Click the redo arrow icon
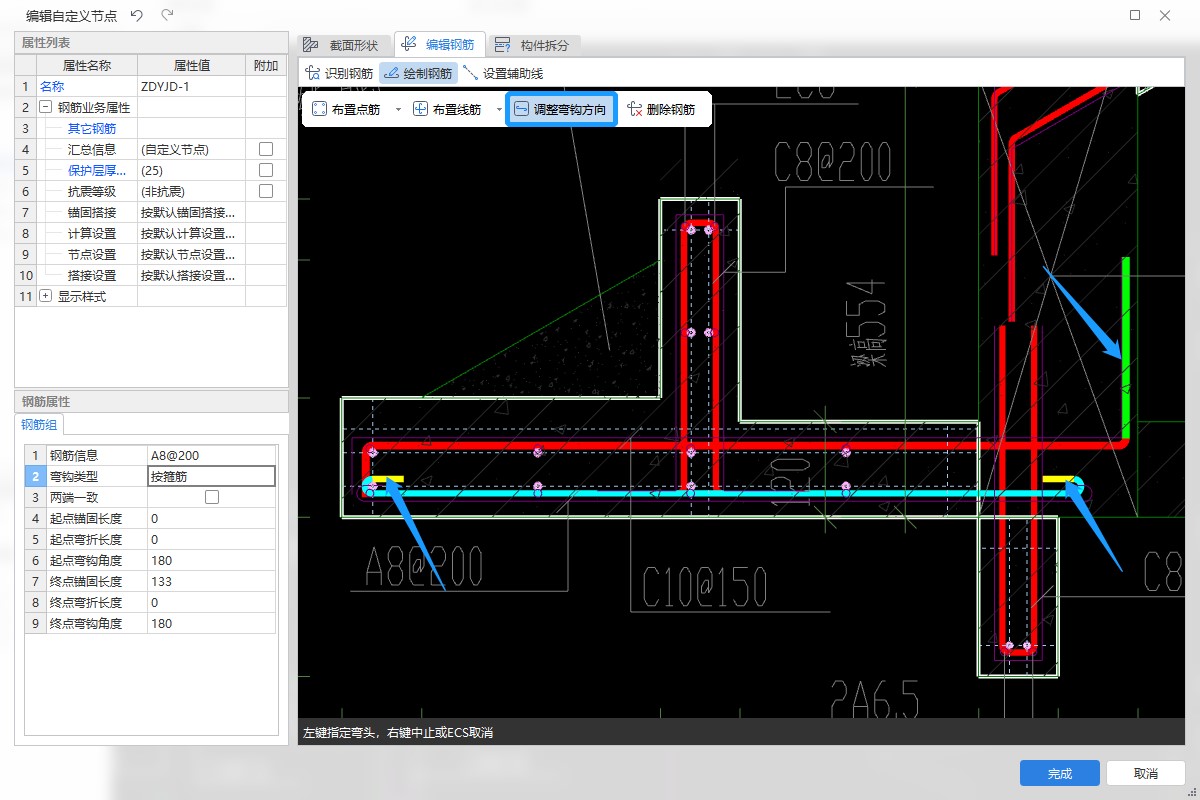The image size is (1200, 800). click(167, 15)
